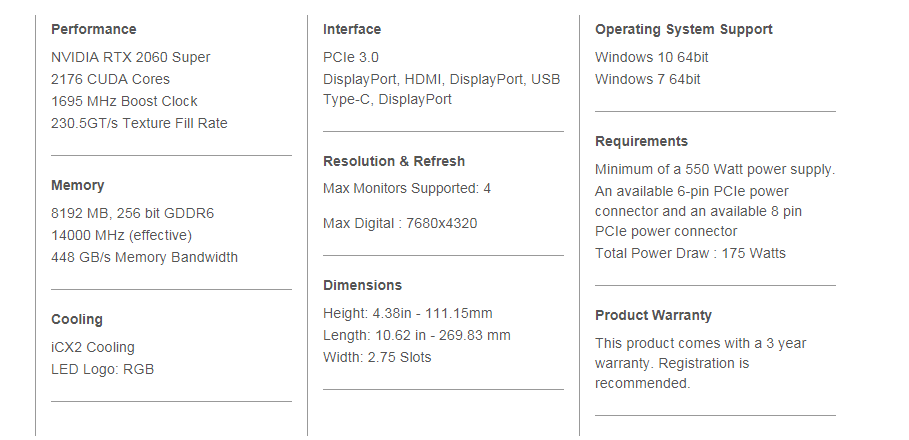This screenshot has height=440, width=909.
Task: Click the iCX2 Cooling text
Action: point(93,347)
